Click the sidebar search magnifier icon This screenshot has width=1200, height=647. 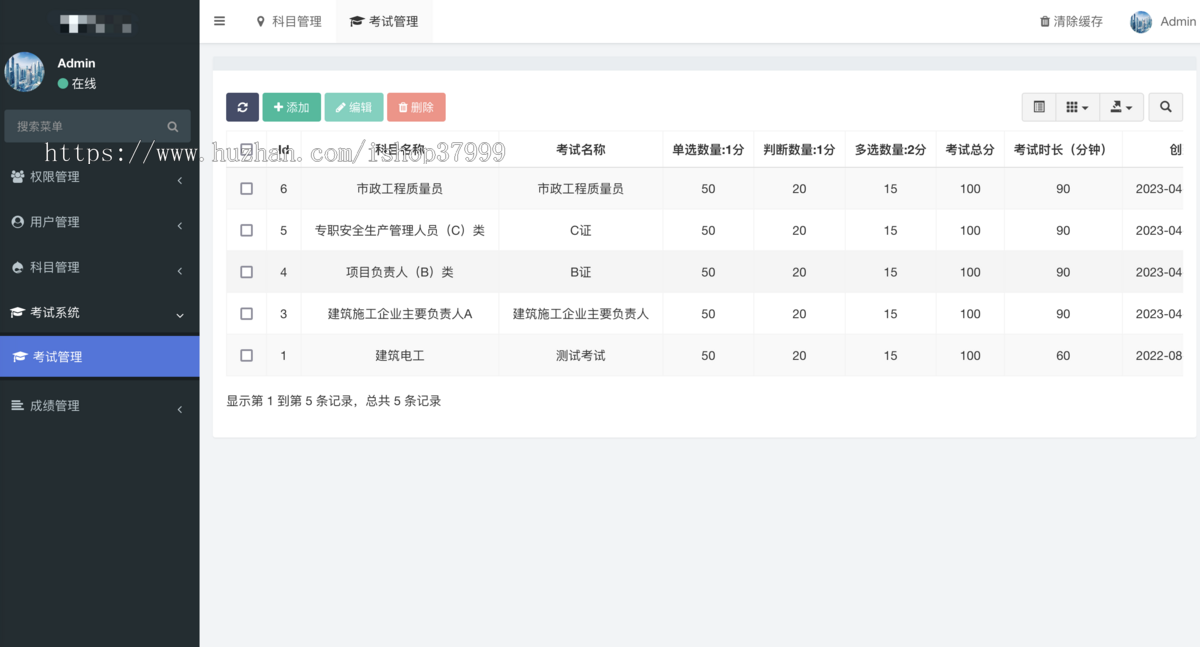(173, 126)
